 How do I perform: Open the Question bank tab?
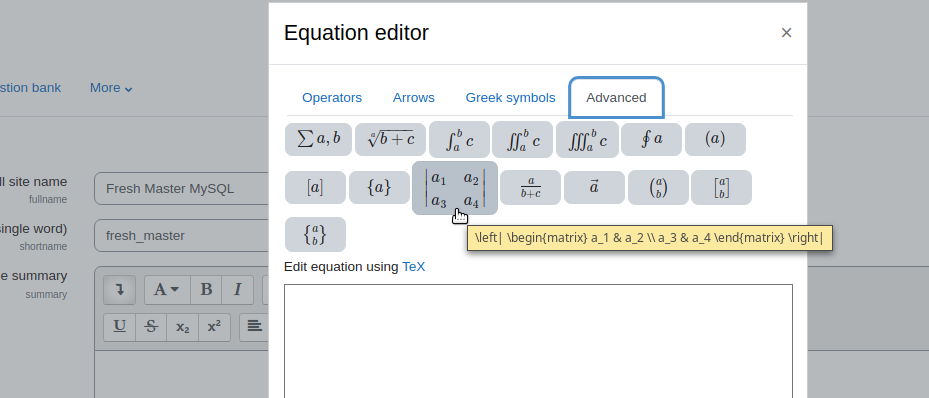click(x=30, y=88)
